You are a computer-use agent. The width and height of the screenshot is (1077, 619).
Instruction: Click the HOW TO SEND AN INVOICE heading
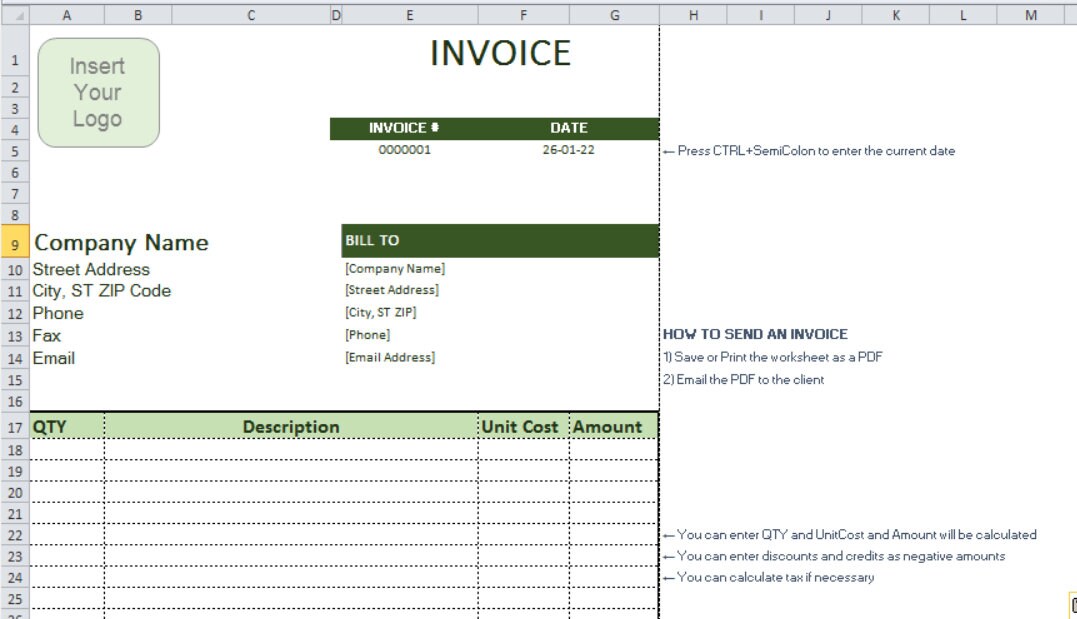[755, 335]
